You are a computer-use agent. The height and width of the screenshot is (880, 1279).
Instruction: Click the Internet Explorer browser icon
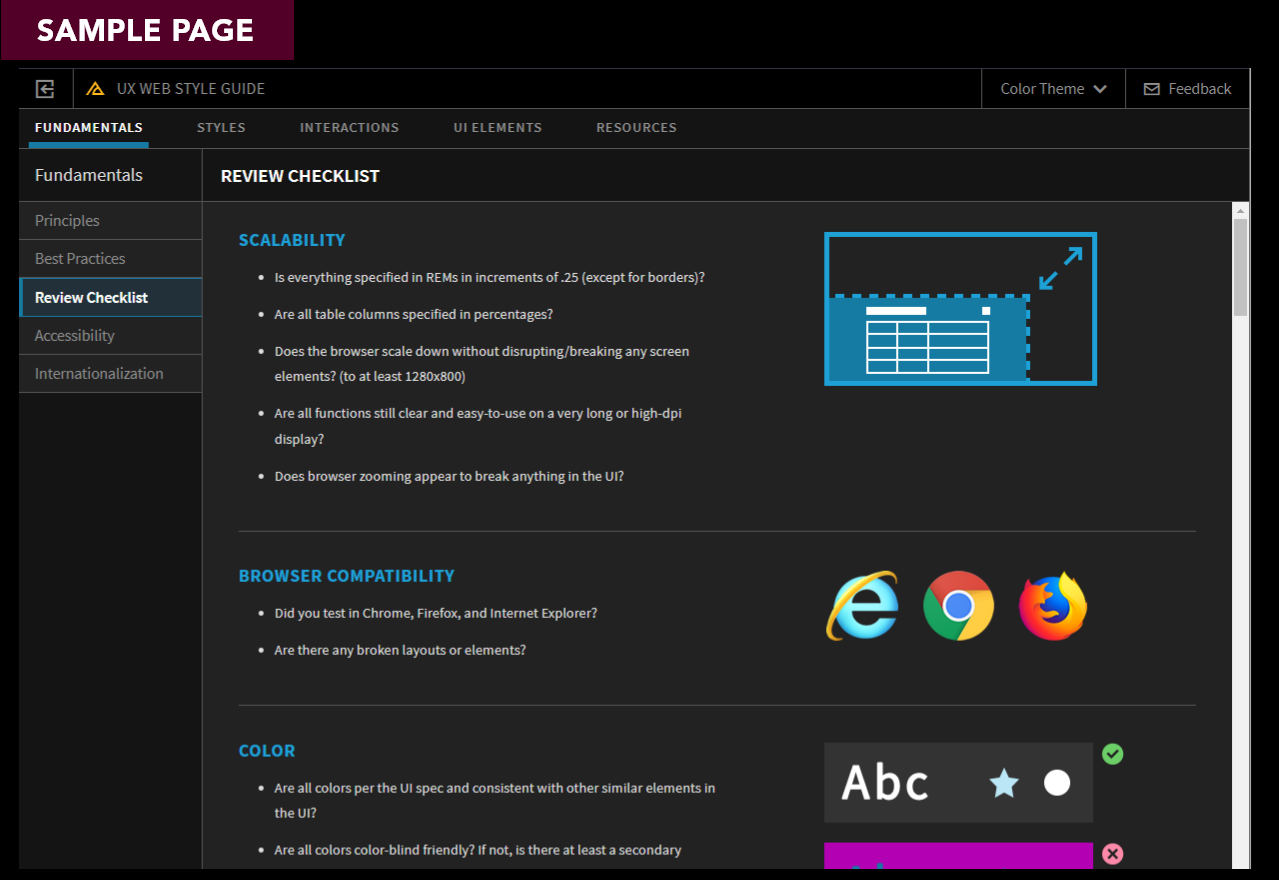[862, 606]
